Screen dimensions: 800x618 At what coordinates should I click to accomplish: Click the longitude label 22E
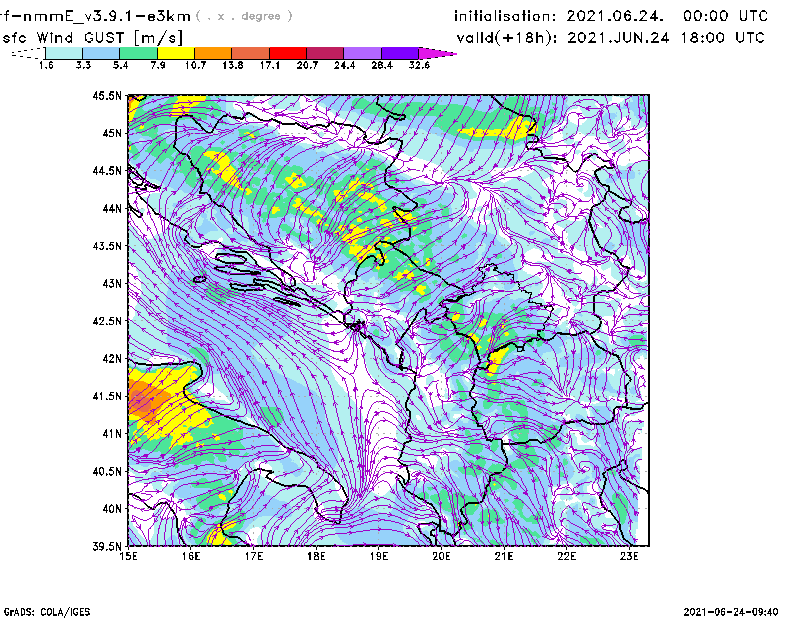tap(567, 556)
